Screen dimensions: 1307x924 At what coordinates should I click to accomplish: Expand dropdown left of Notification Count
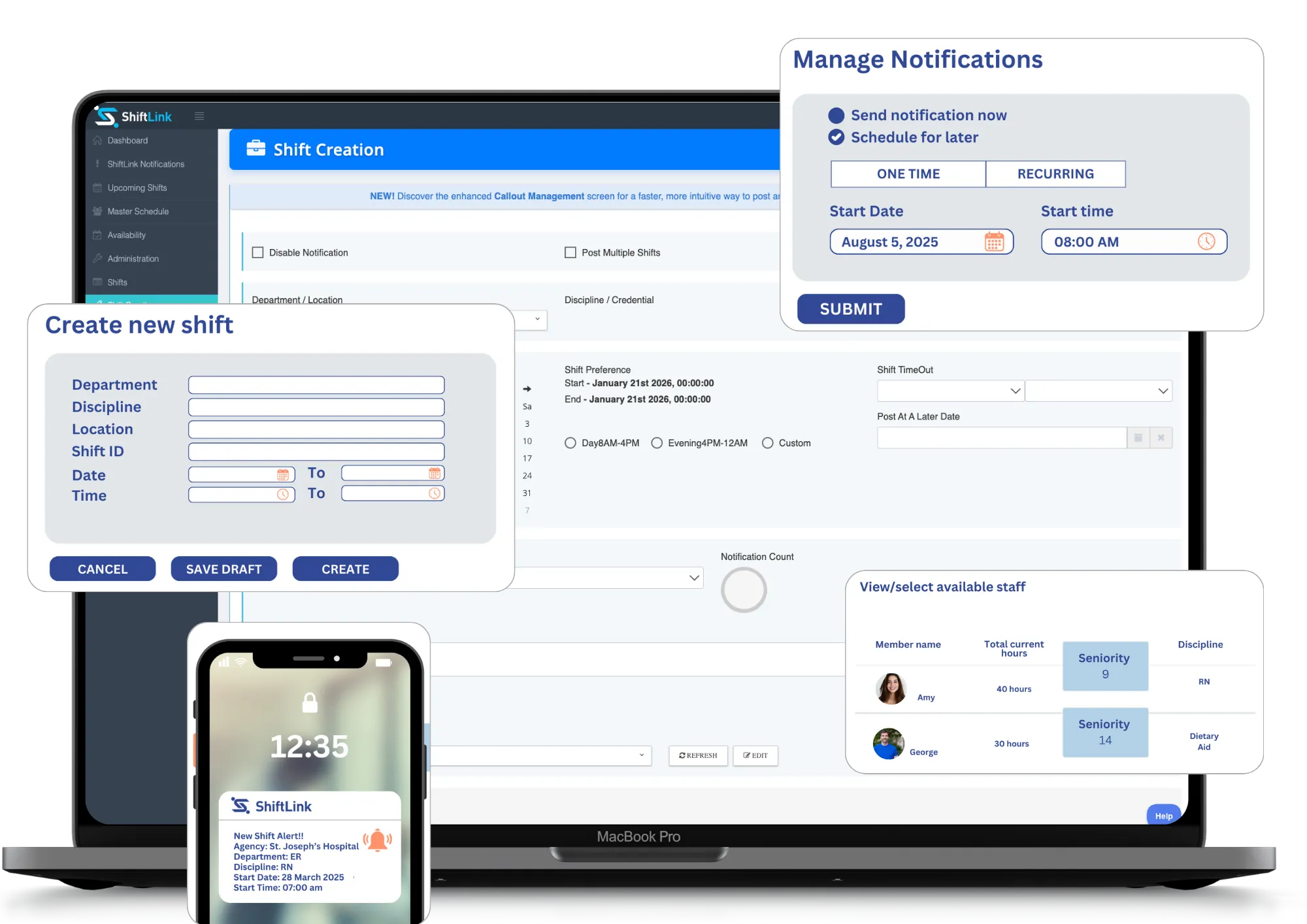(x=694, y=578)
